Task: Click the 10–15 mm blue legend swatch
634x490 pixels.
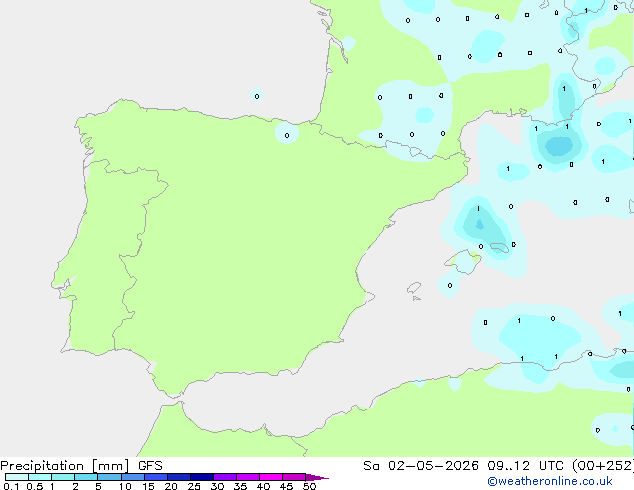Action: coord(133,477)
